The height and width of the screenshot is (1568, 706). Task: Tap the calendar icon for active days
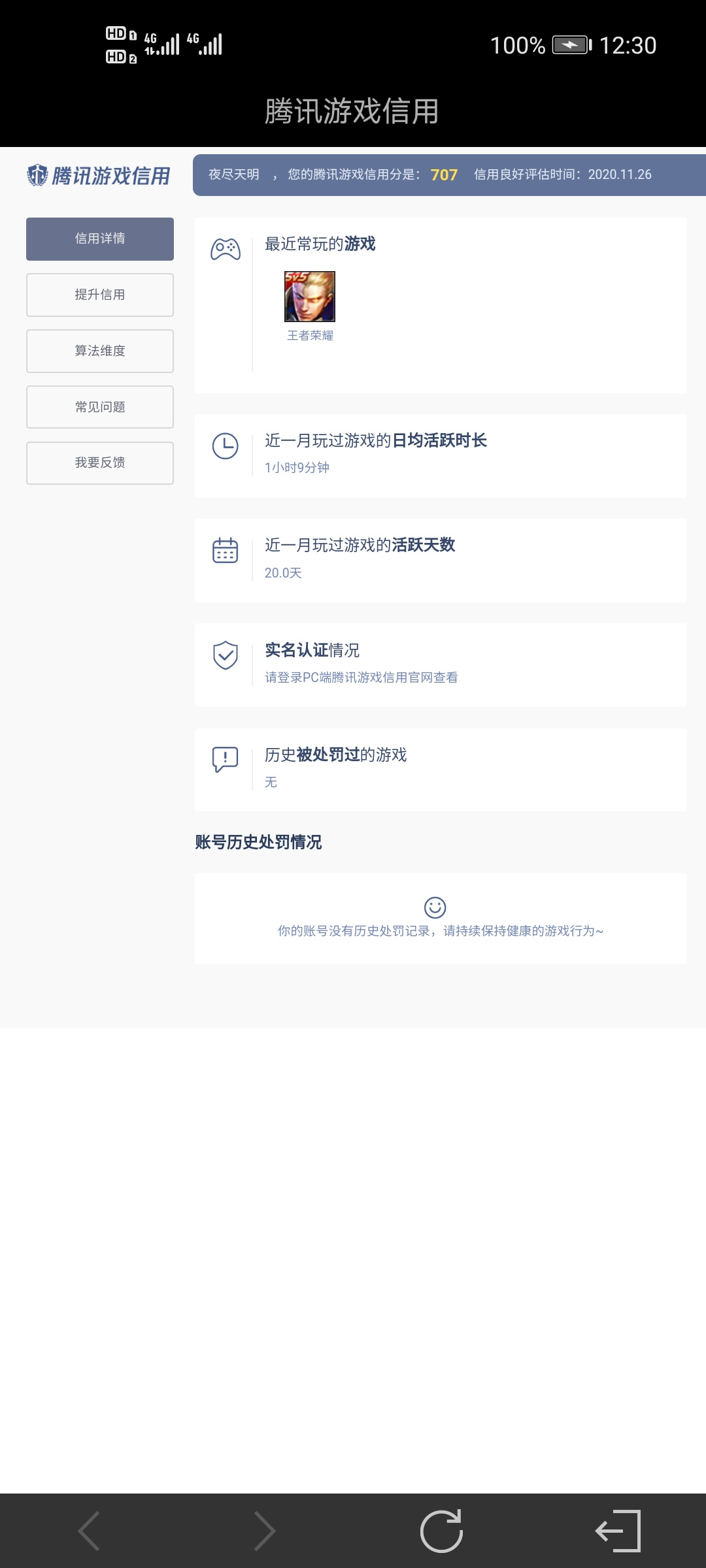point(226,550)
